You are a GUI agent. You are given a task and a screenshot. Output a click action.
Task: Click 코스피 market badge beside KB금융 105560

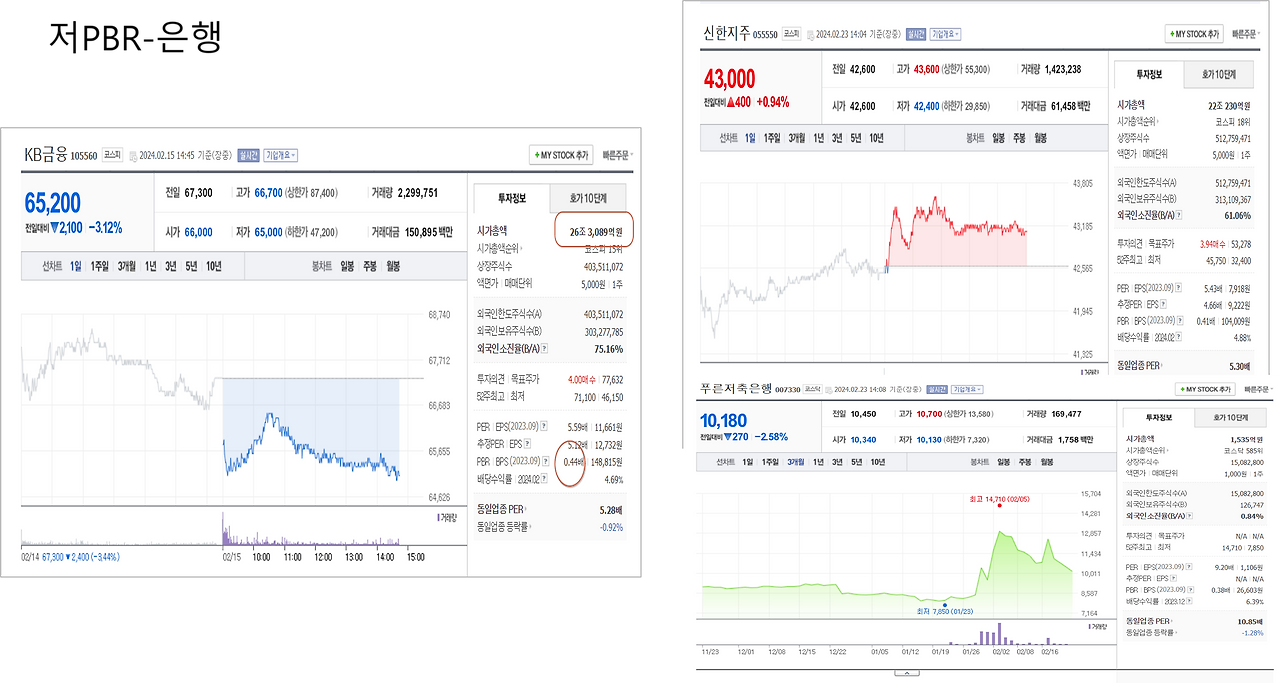coord(112,154)
